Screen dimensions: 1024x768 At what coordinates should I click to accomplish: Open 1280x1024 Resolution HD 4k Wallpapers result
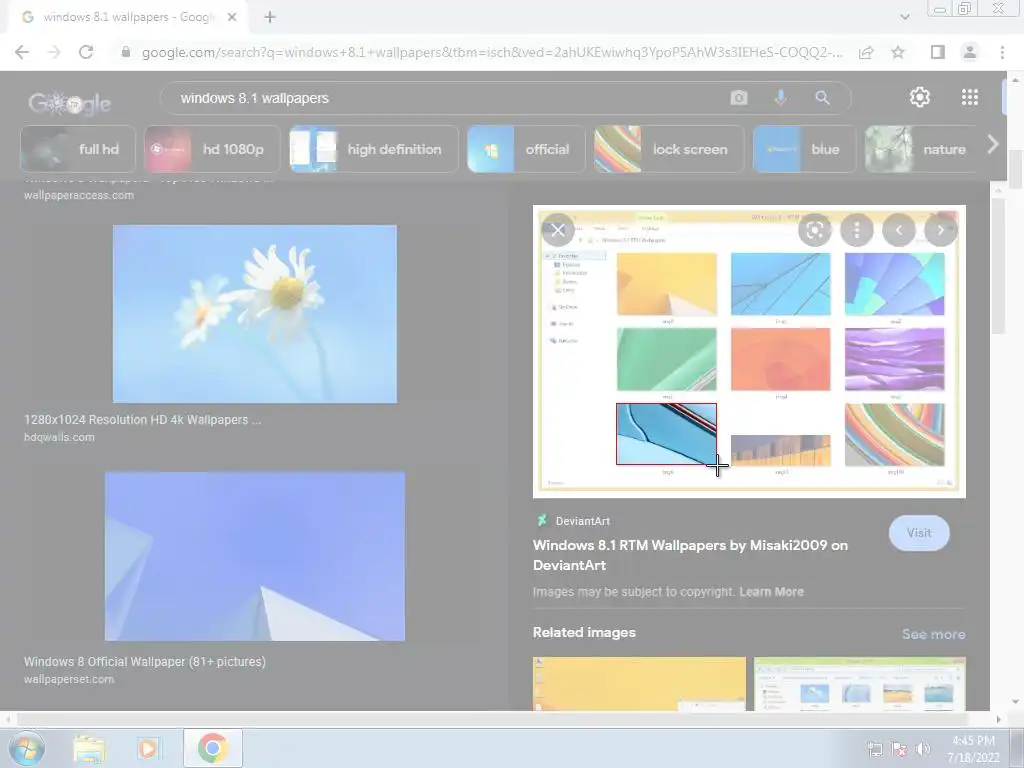tap(142, 420)
